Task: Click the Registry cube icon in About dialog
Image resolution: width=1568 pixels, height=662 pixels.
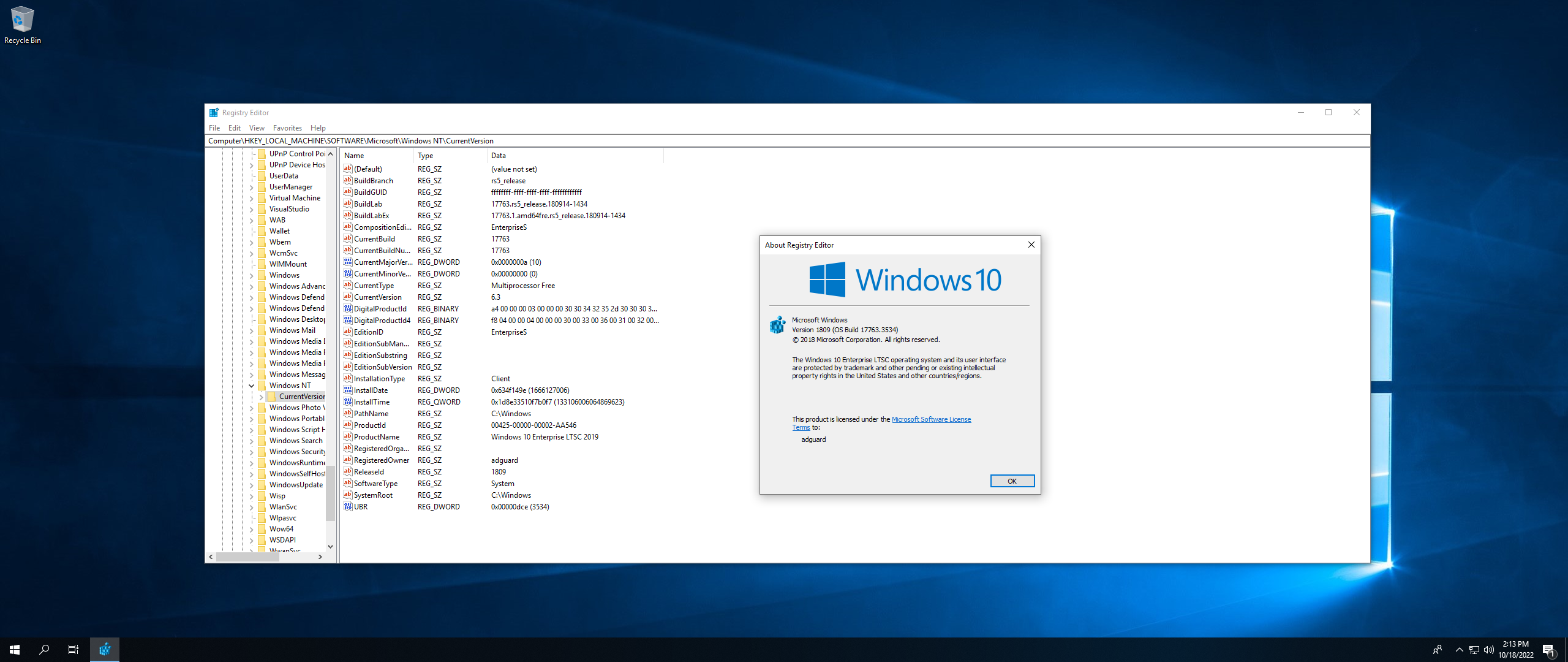Action: 777,325
